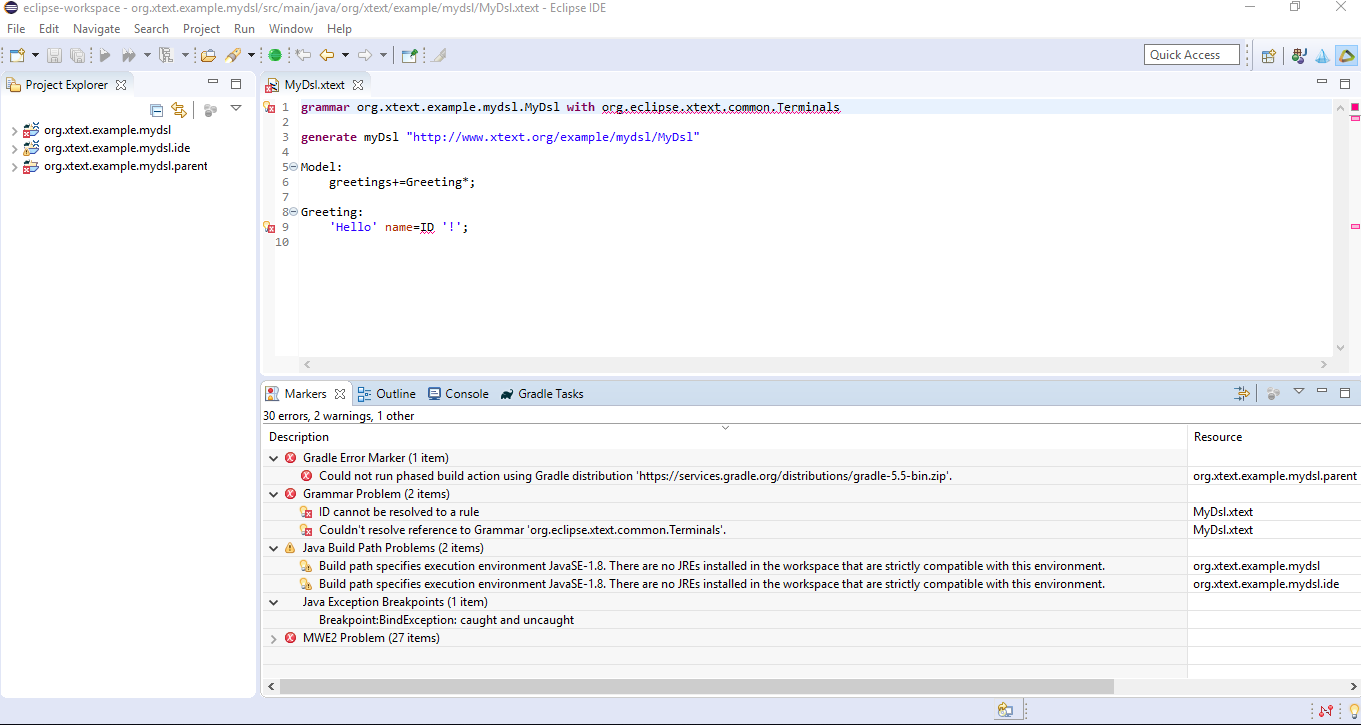Expand the org.xtext.example.mydsl.ide project
1361x725 pixels.
[13, 149]
